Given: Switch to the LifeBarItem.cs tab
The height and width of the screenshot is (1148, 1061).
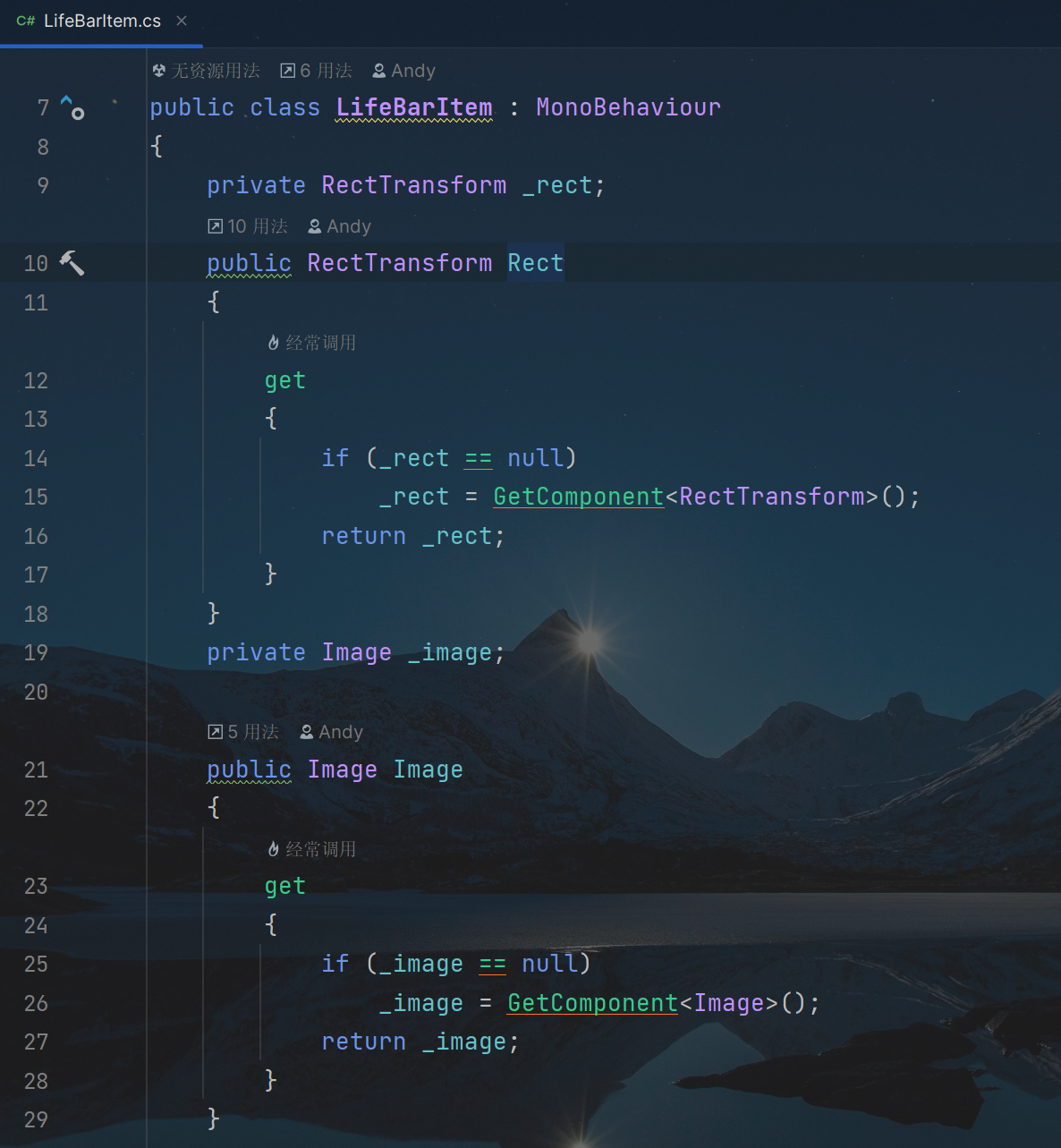Looking at the screenshot, I should point(101,21).
